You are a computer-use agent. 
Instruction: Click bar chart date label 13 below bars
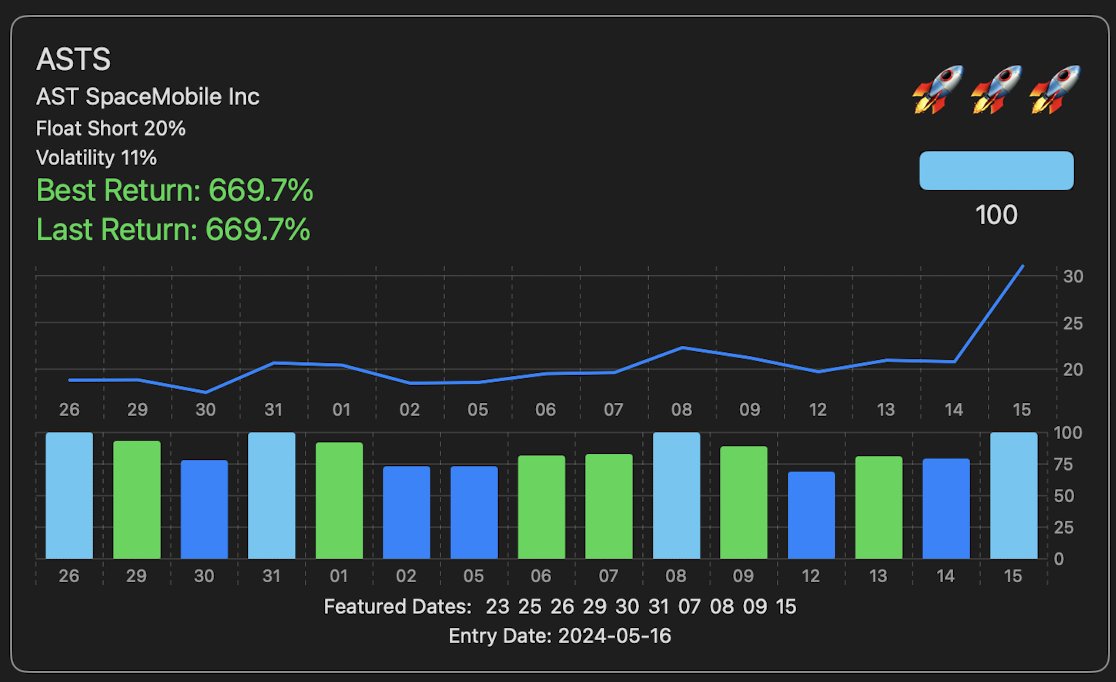pyautogui.click(x=878, y=576)
